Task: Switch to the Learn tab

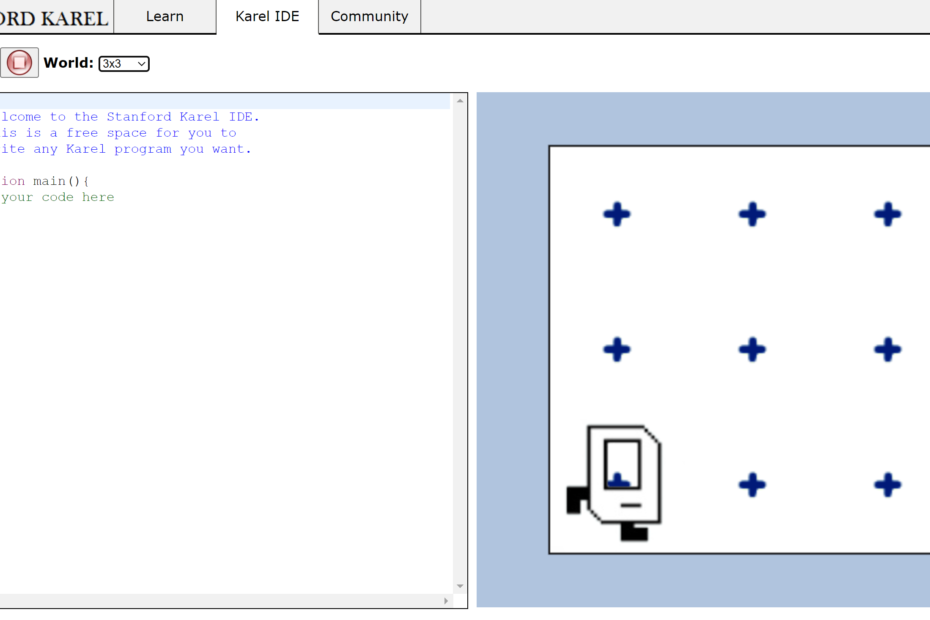Action: pyautogui.click(x=165, y=17)
